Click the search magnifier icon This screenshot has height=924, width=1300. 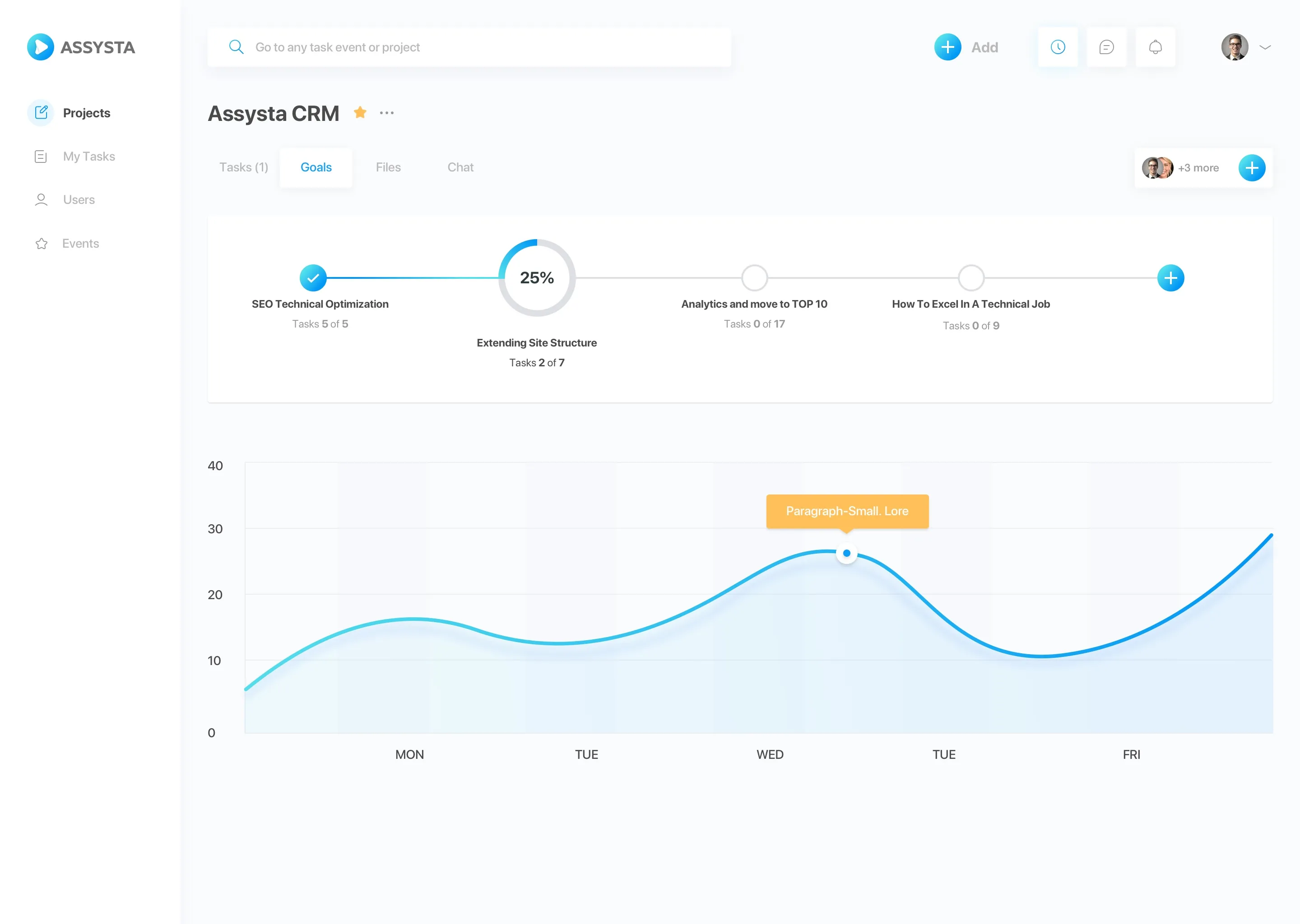tap(236, 47)
